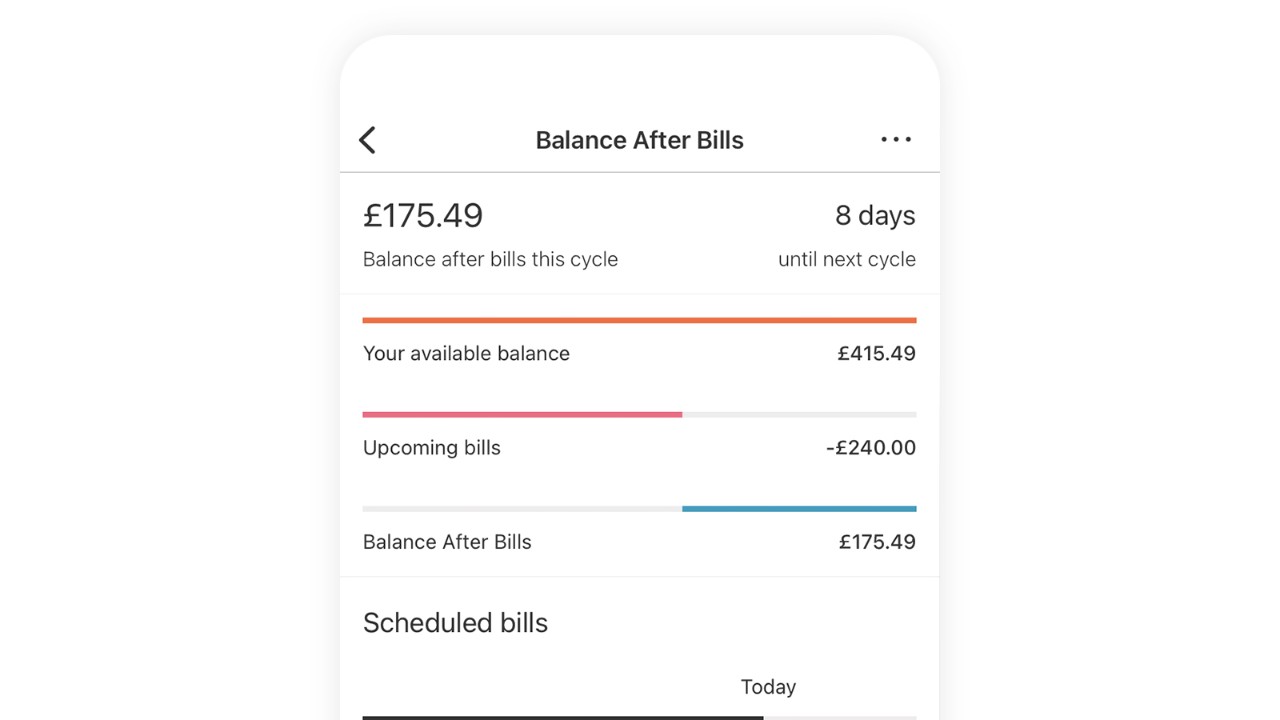Click the orange available balance bar
This screenshot has width=1280, height=720.
(x=639, y=320)
